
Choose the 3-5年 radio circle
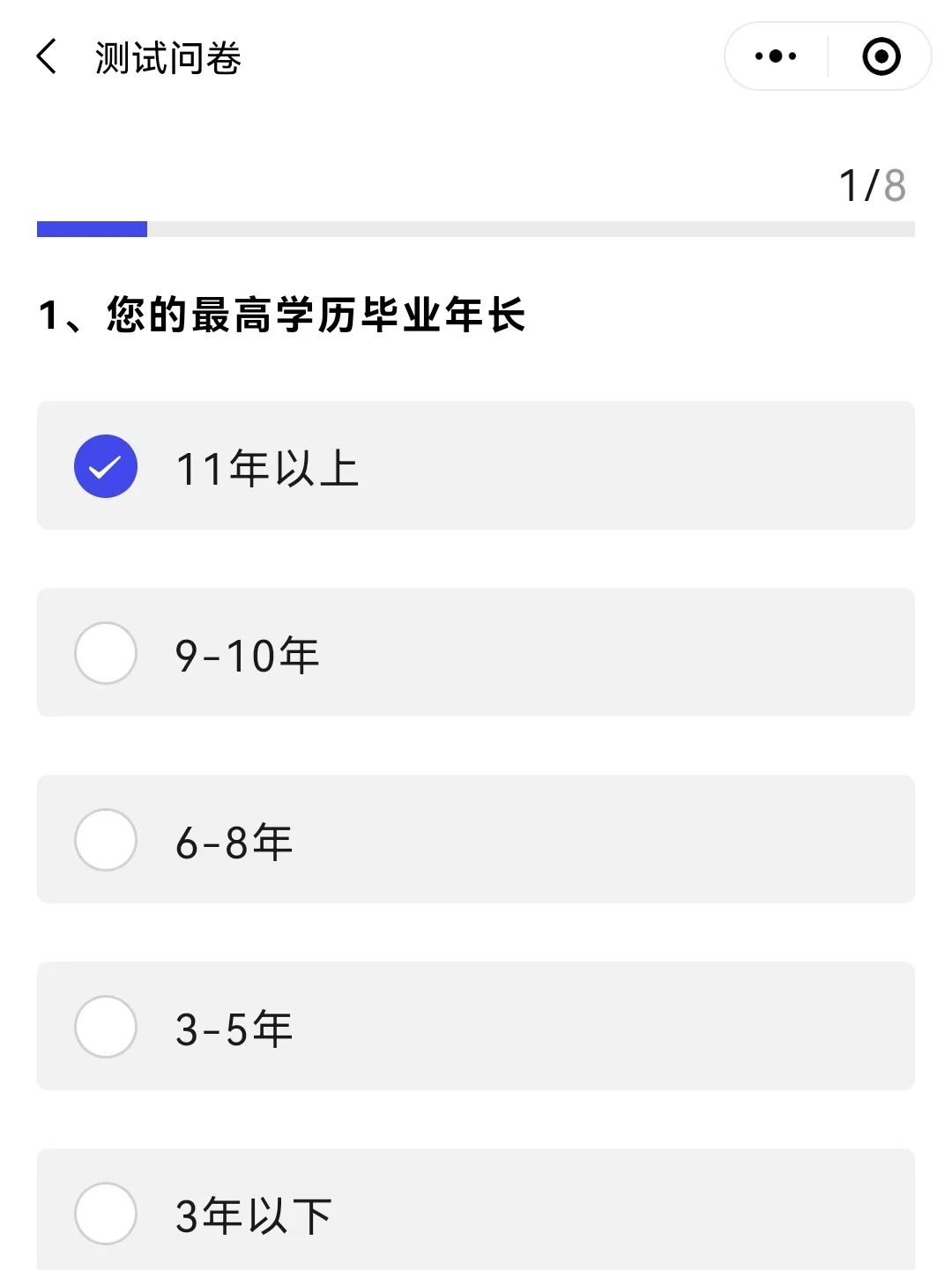106,1027
